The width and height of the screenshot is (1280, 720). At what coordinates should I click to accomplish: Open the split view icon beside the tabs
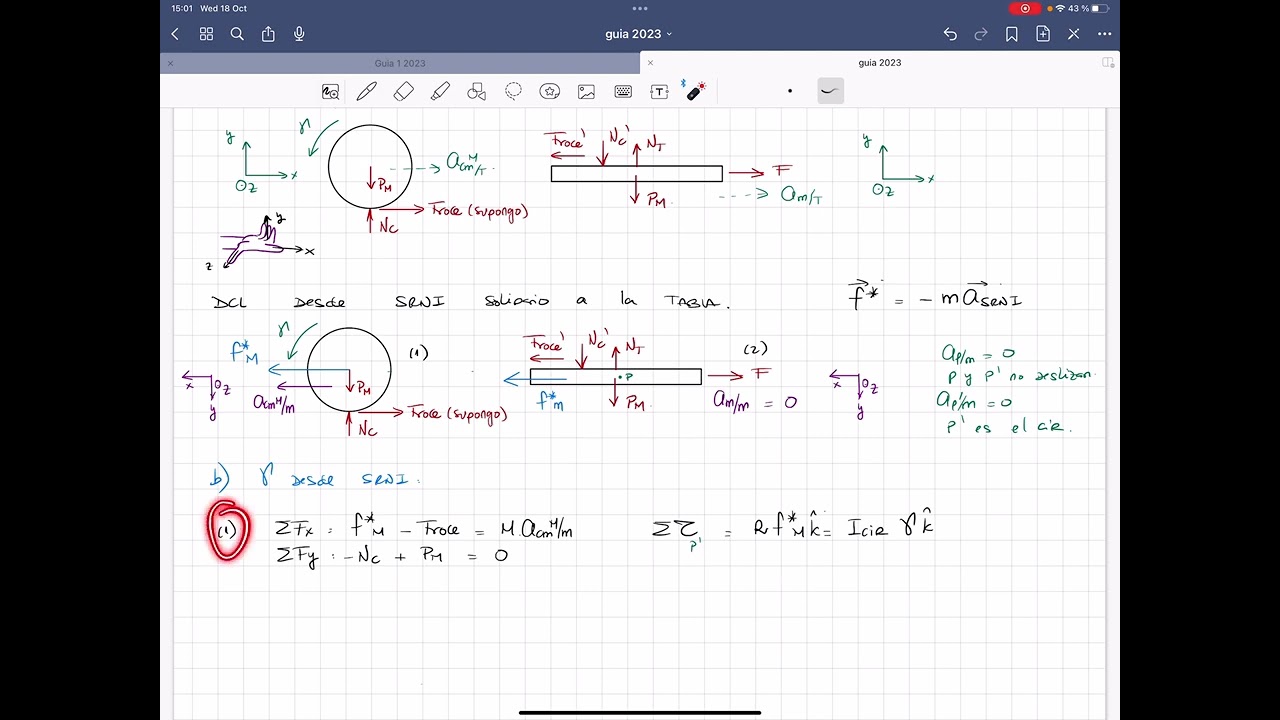pos(1108,63)
